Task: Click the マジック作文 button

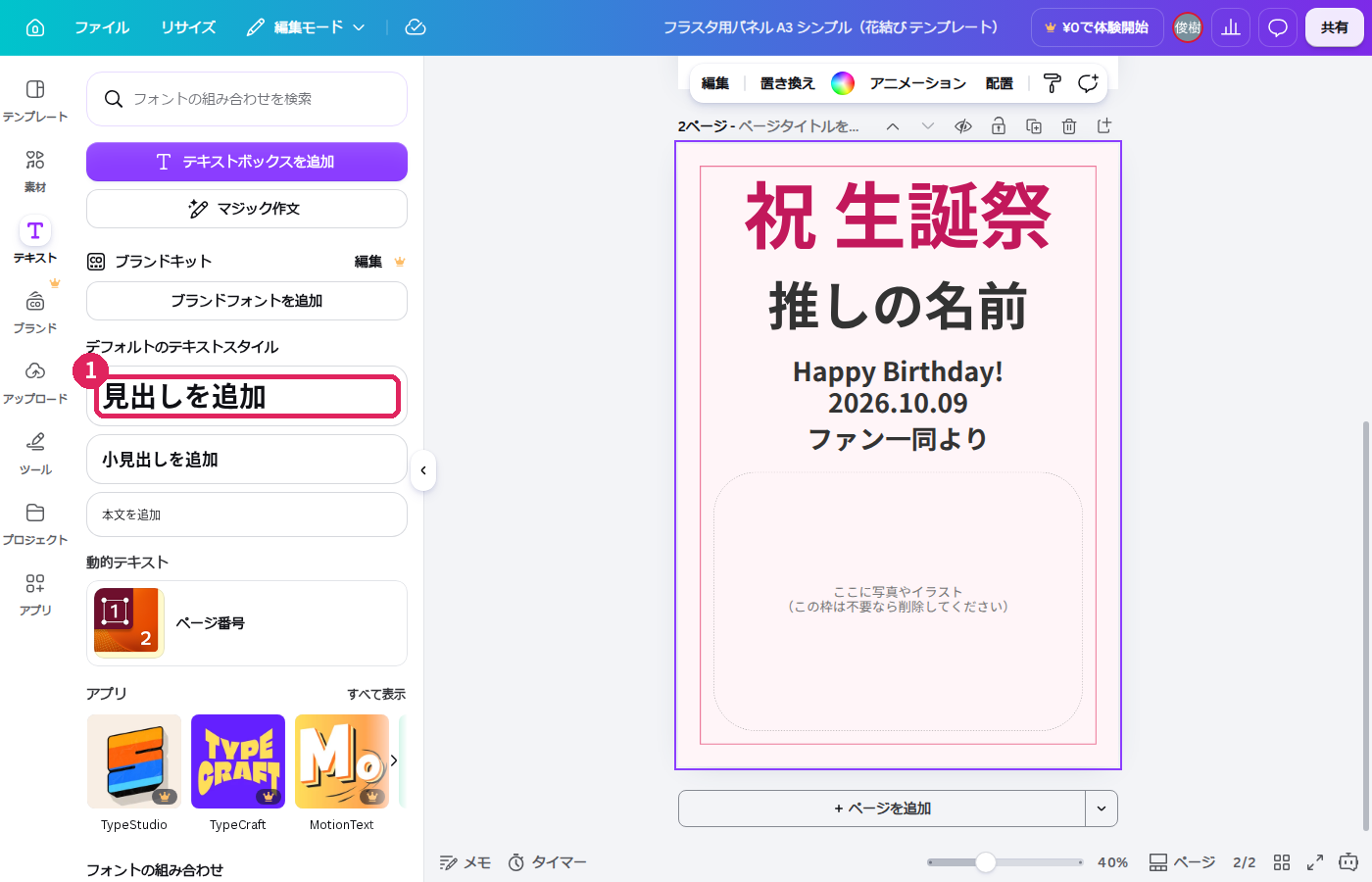Action: point(247,209)
